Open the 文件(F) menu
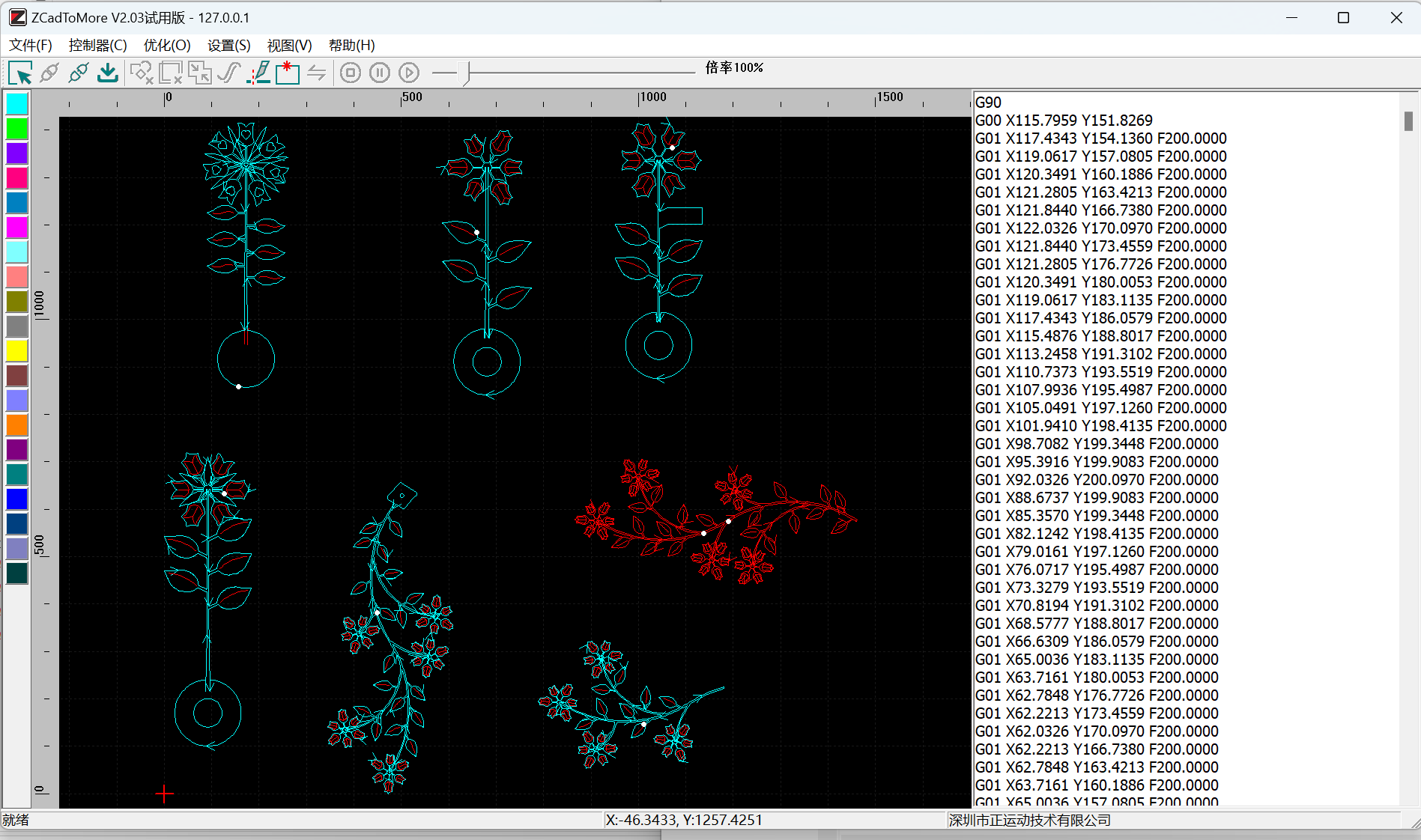The image size is (1421, 840). click(x=31, y=46)
